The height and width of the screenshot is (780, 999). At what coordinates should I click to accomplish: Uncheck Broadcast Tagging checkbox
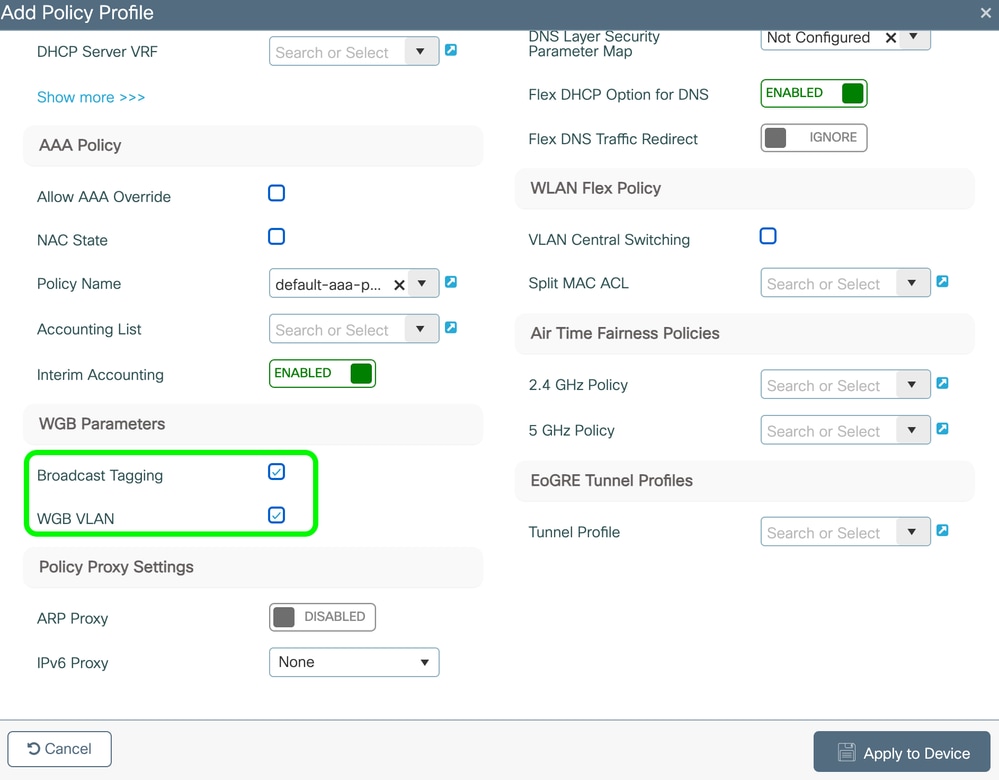pyautogui.click(x=277, y=472)
